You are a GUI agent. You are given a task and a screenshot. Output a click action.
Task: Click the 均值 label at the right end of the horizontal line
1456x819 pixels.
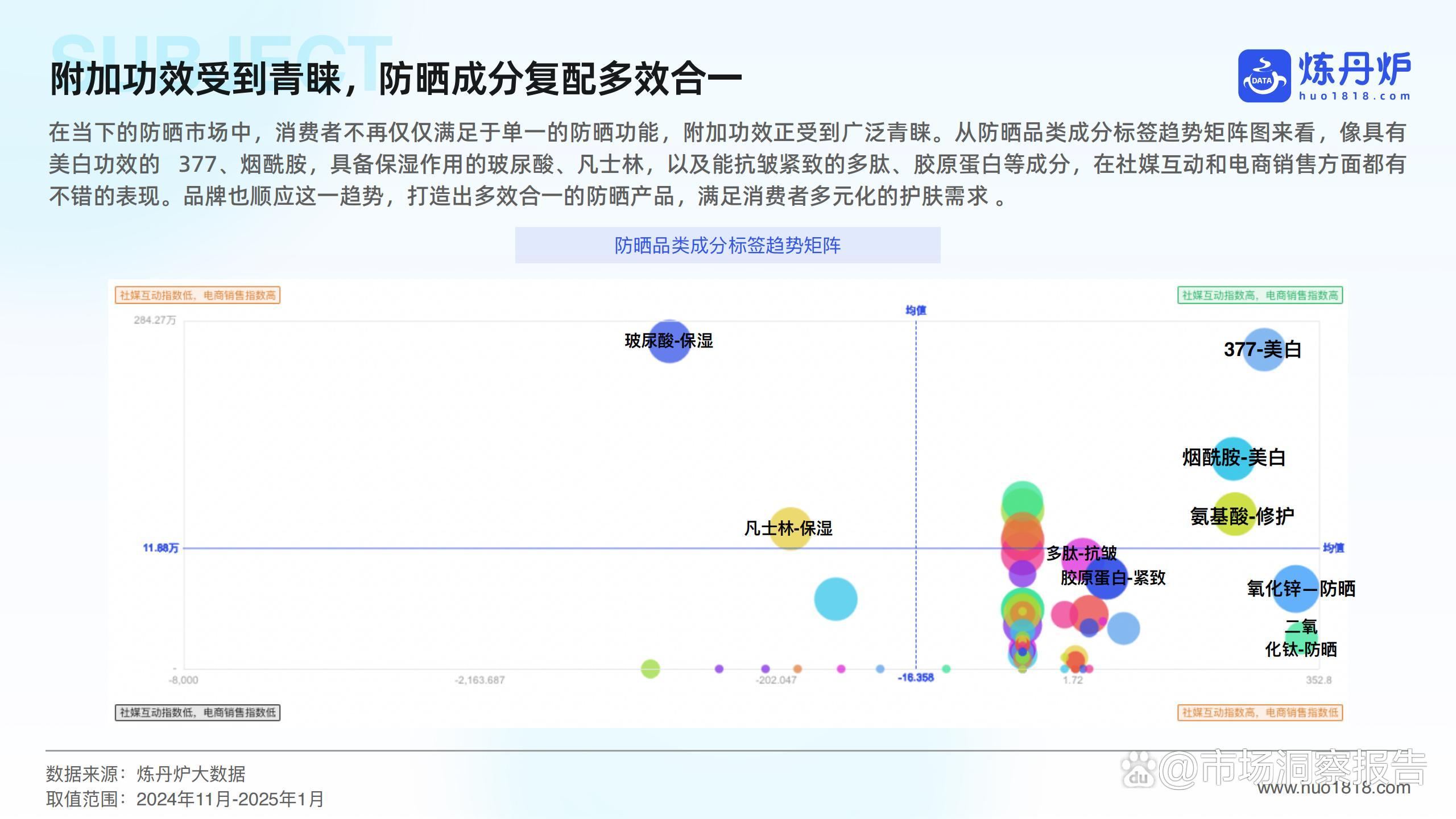tap(1333, 548)
